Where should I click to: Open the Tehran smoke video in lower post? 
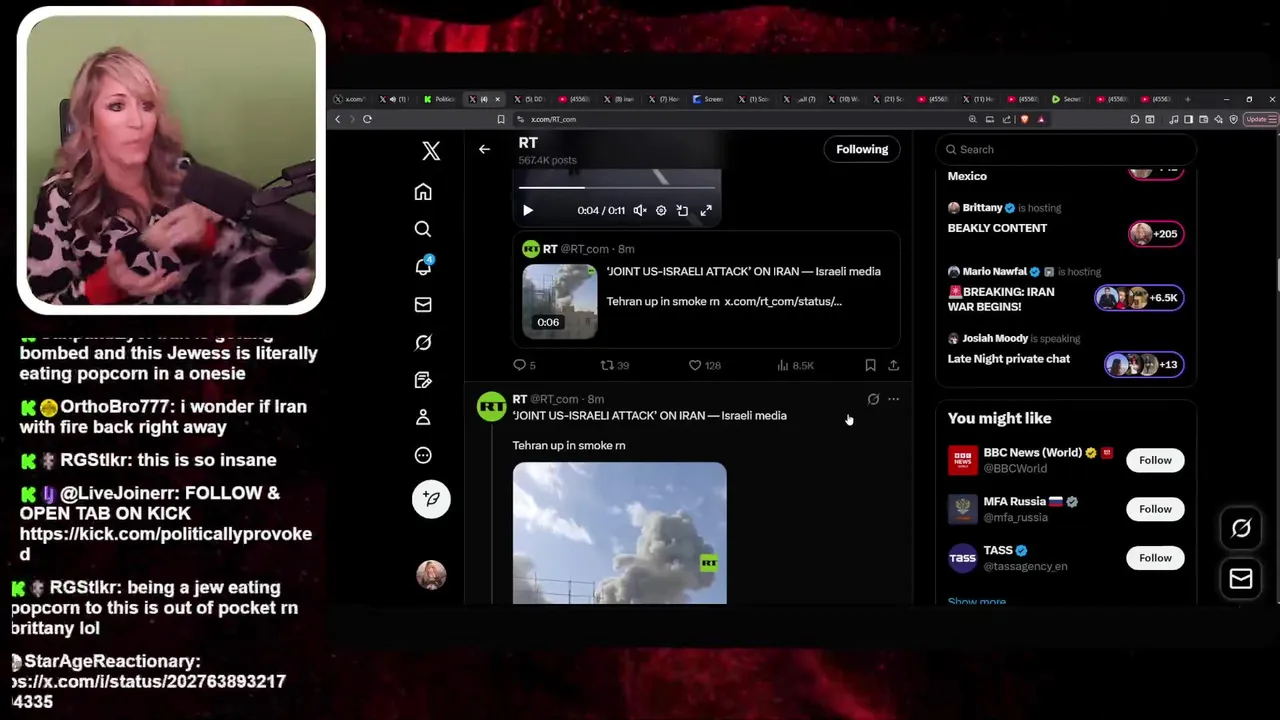point(619,532)
